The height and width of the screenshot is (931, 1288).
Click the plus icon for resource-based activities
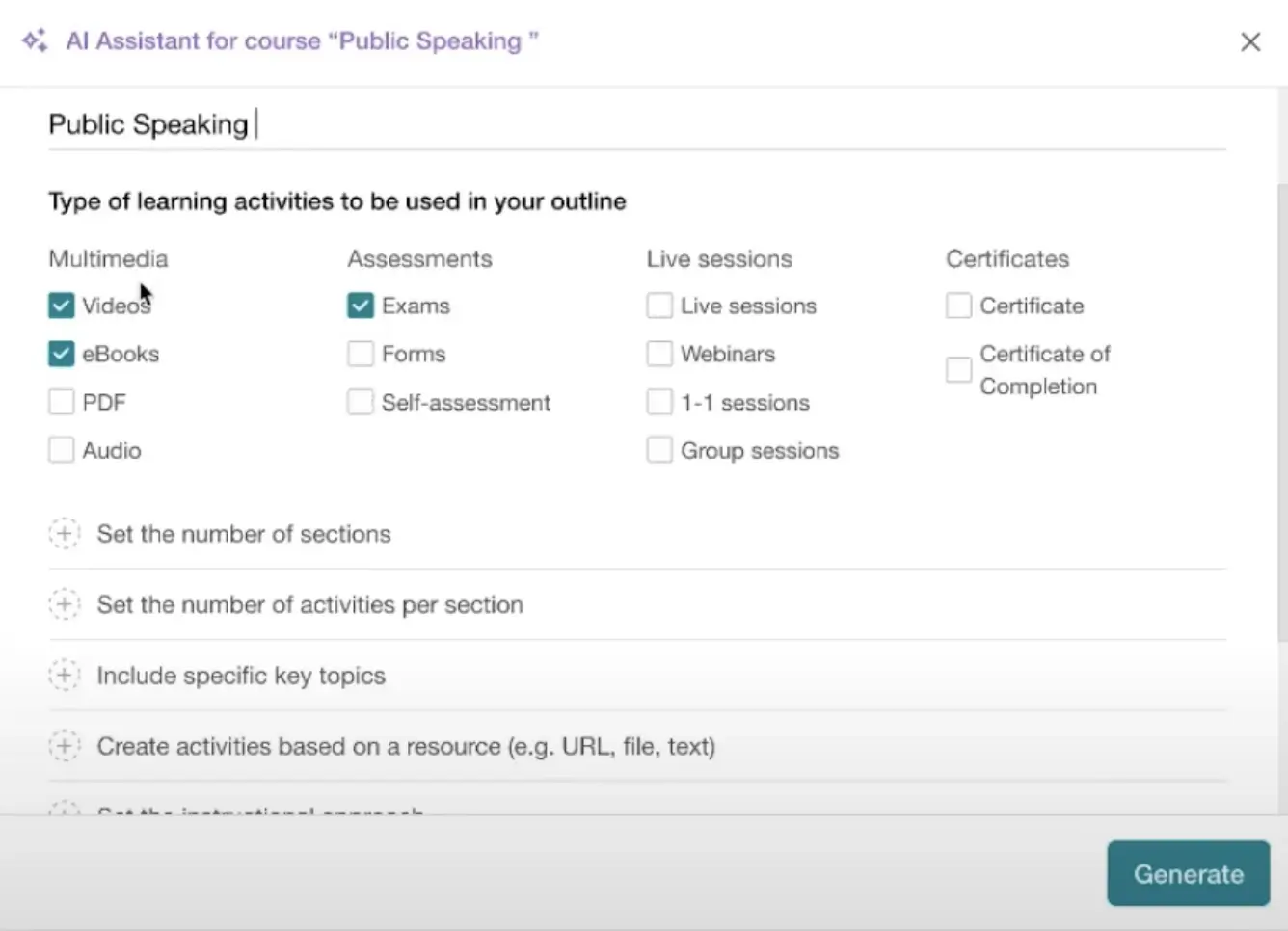tap(65, 746)
